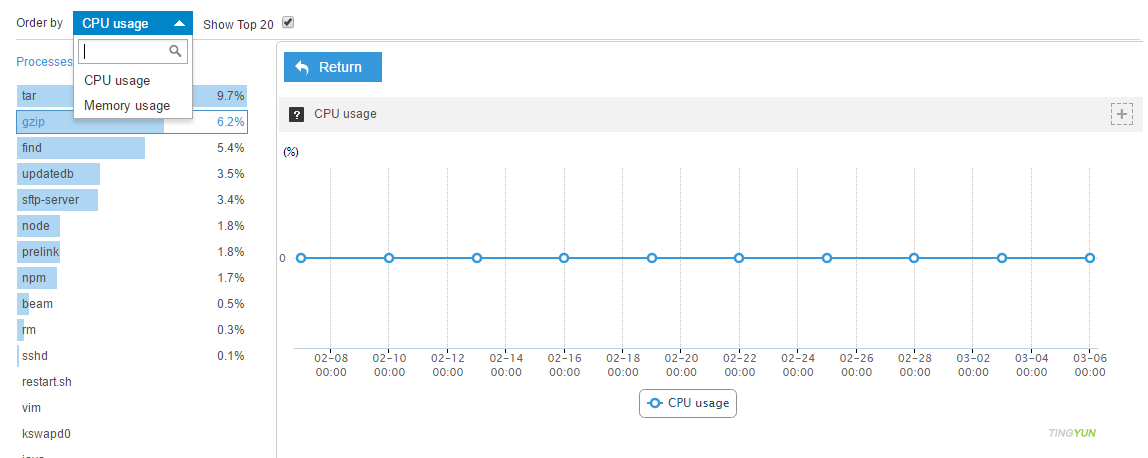This screenshot has width=1148, height=458.
Task: Click the search magnifier icon in dropdown
Action: 175,51
